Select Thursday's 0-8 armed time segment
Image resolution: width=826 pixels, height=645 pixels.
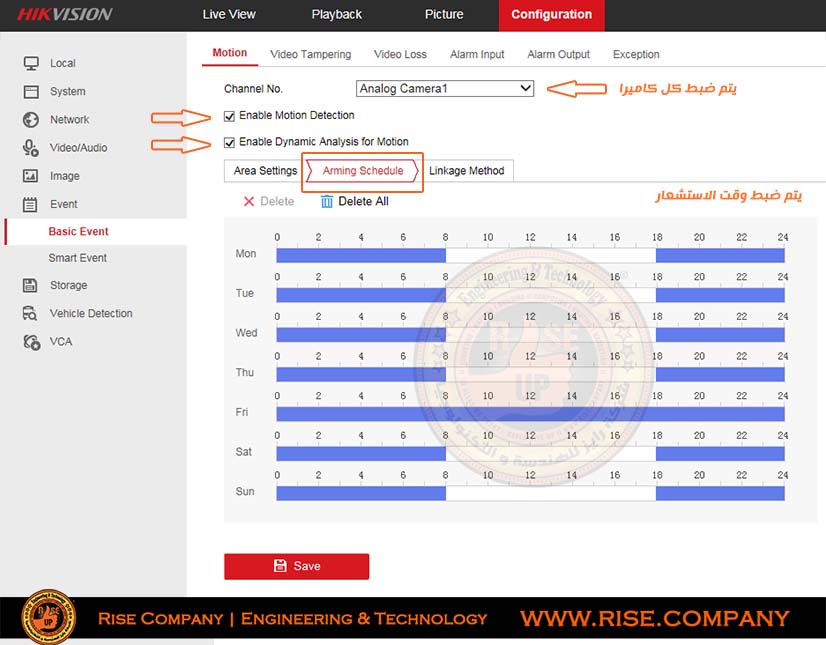361,374
